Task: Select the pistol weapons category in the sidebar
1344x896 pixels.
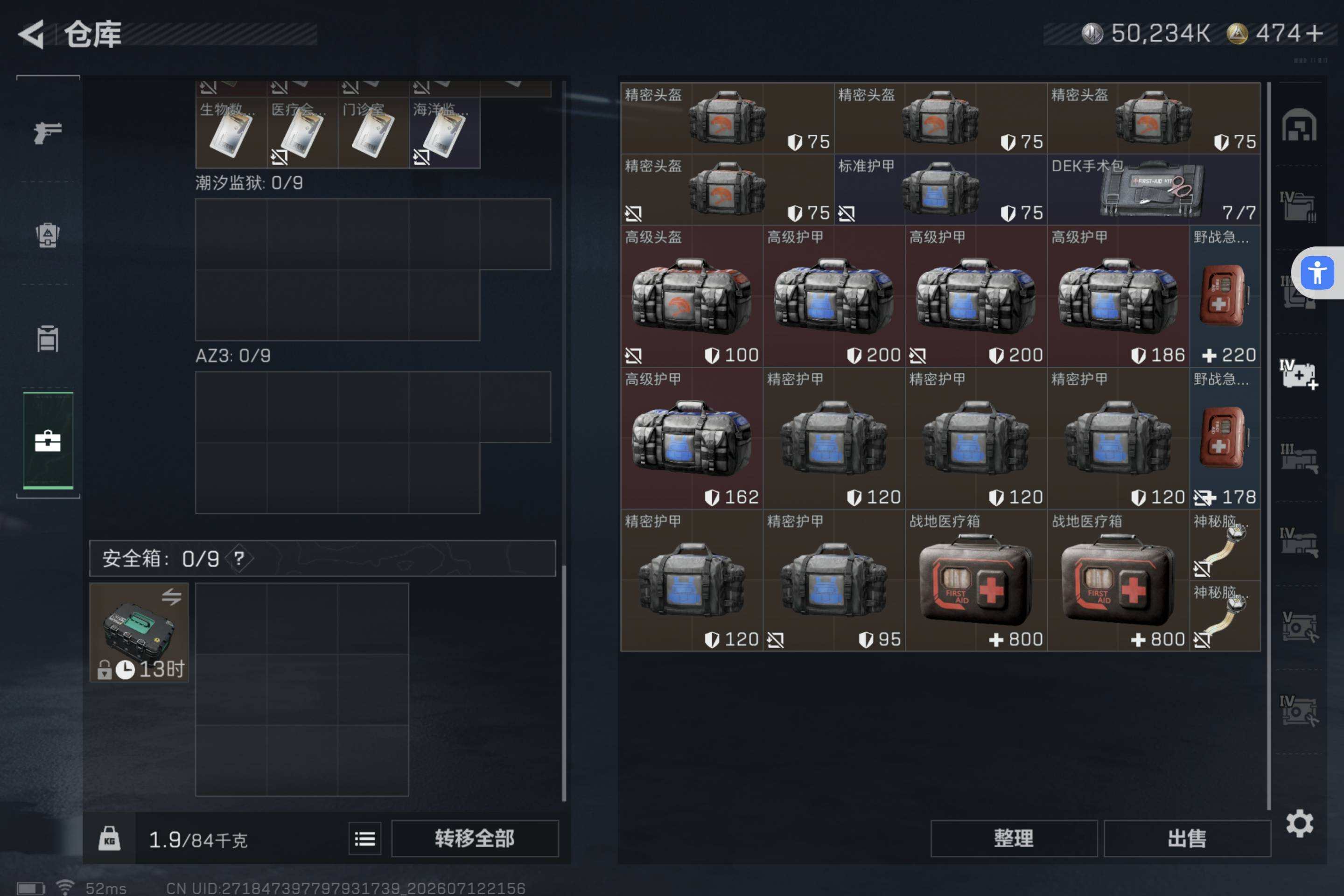Action: click(48, 133)
